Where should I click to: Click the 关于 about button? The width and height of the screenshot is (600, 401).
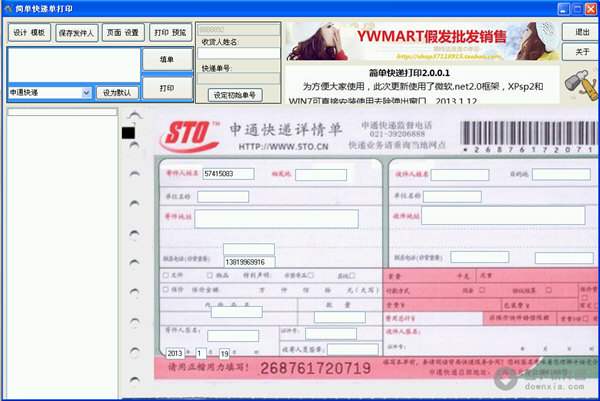point(580,52)
